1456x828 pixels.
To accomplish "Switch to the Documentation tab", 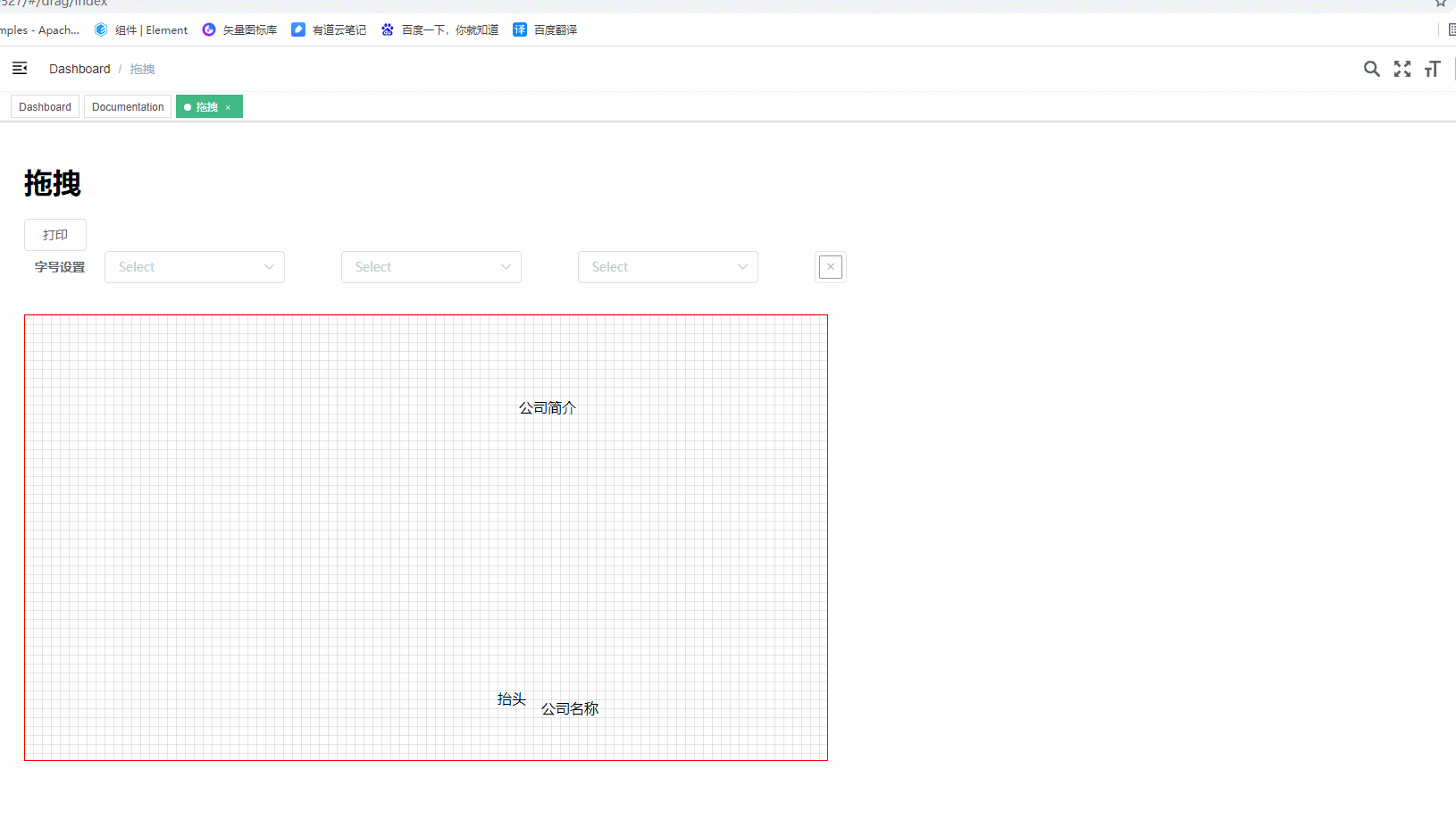I will 128,107.
